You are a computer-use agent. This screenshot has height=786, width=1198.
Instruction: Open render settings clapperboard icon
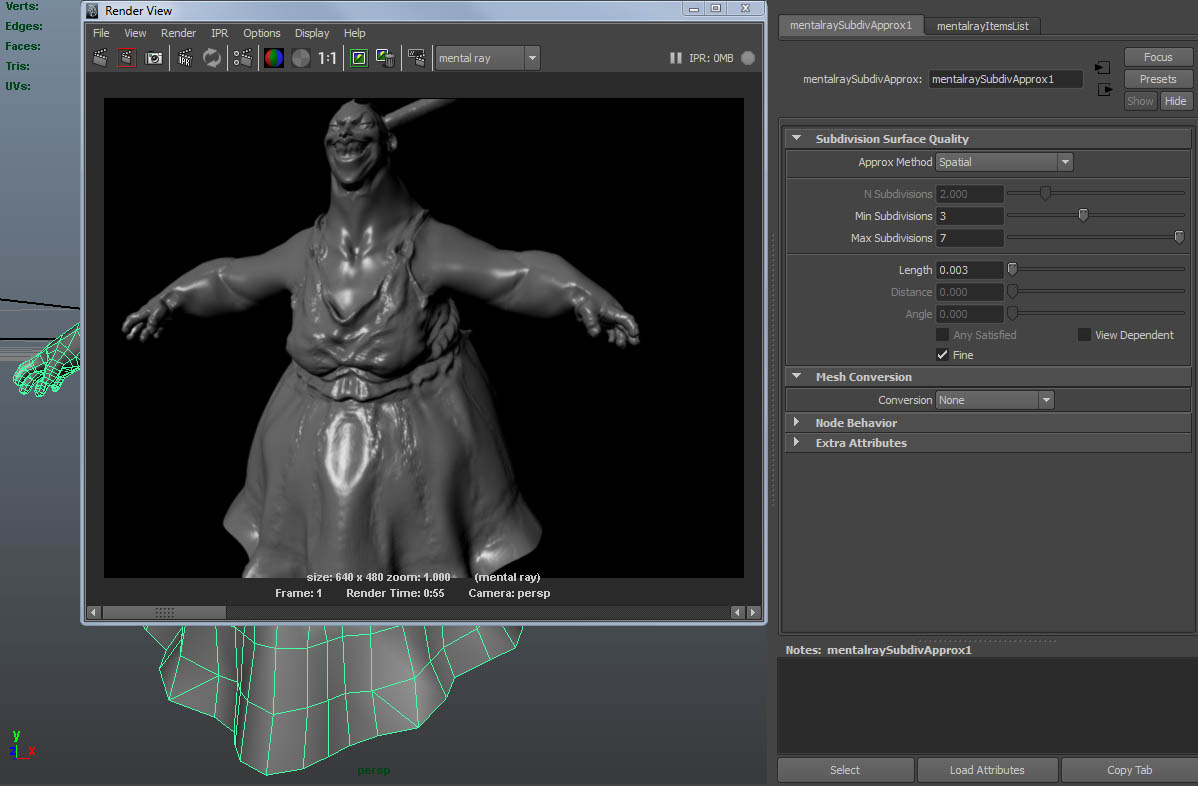click(x=243, y=58)
